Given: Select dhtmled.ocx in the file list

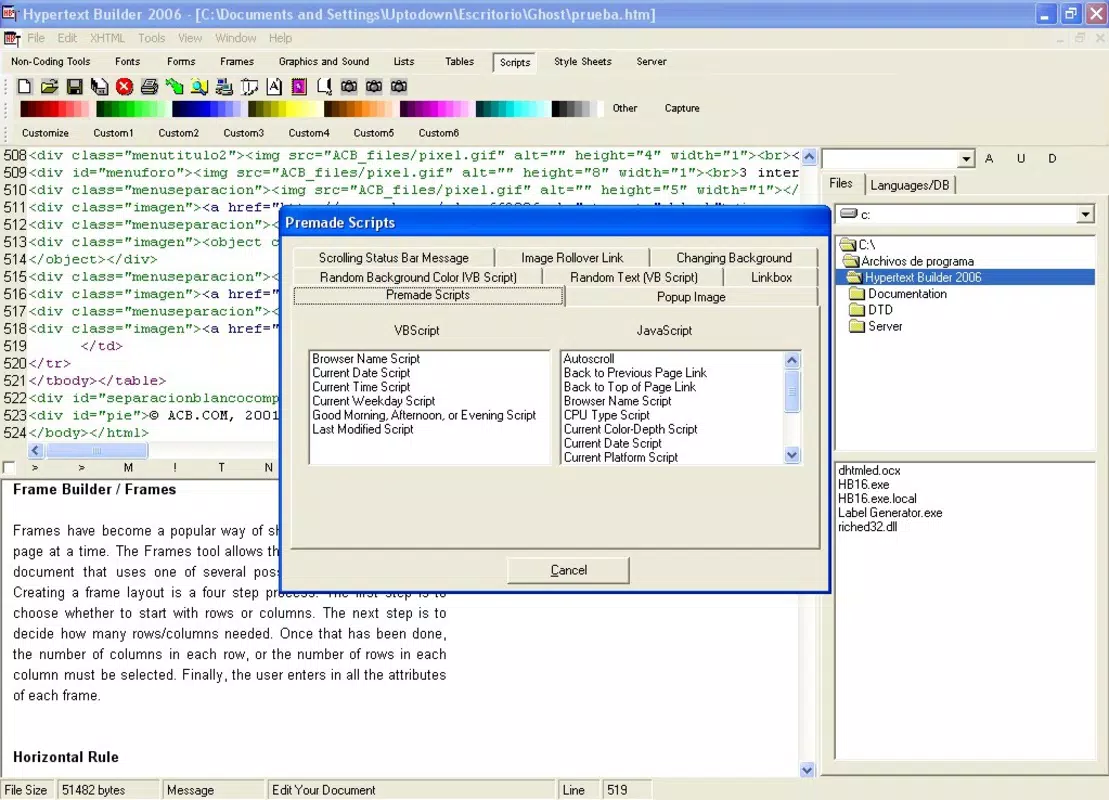Looking at the screenshot, I should pyautogui.click(x=869, y=470).
